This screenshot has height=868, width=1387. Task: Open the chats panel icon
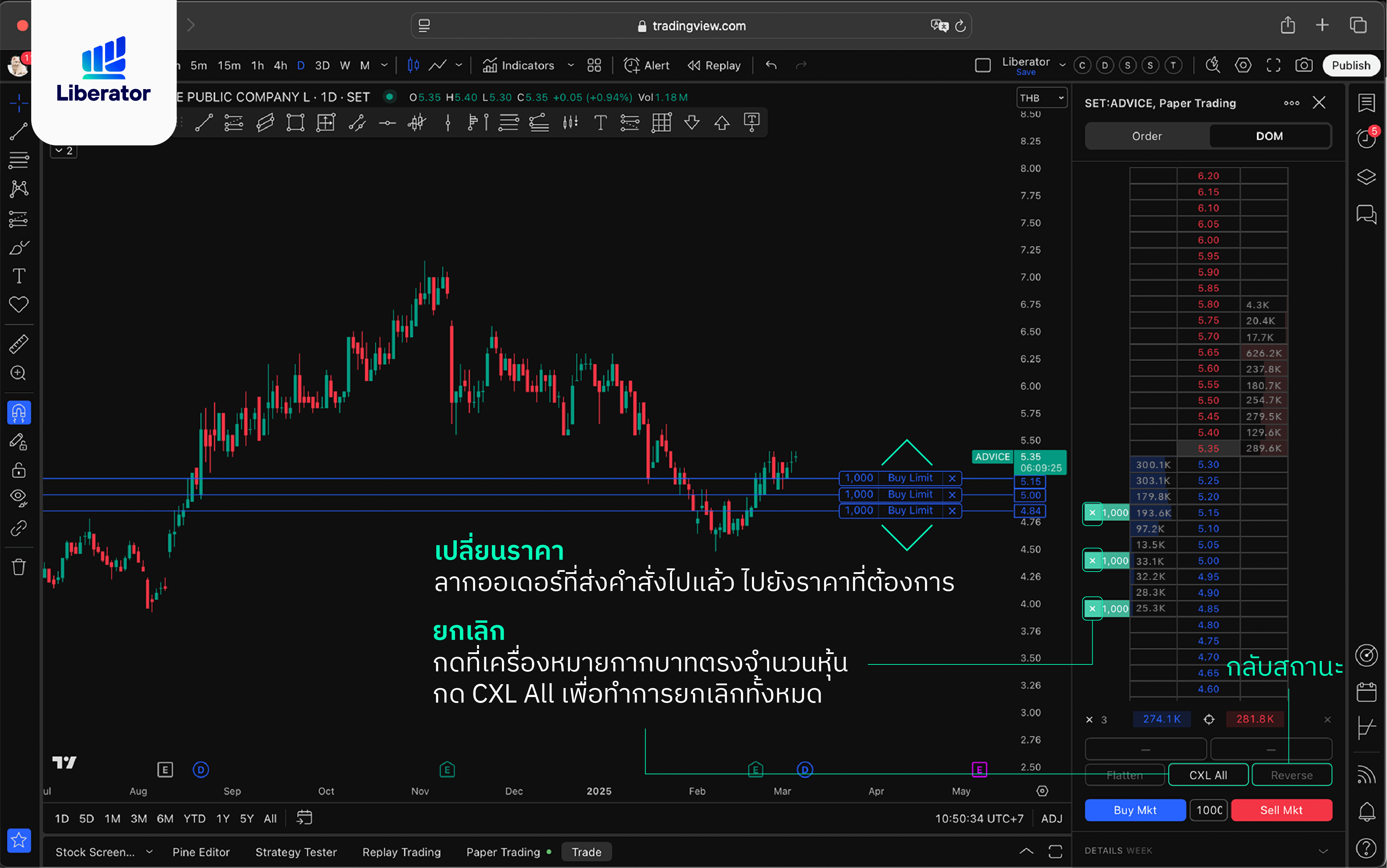pos(1366,214)
